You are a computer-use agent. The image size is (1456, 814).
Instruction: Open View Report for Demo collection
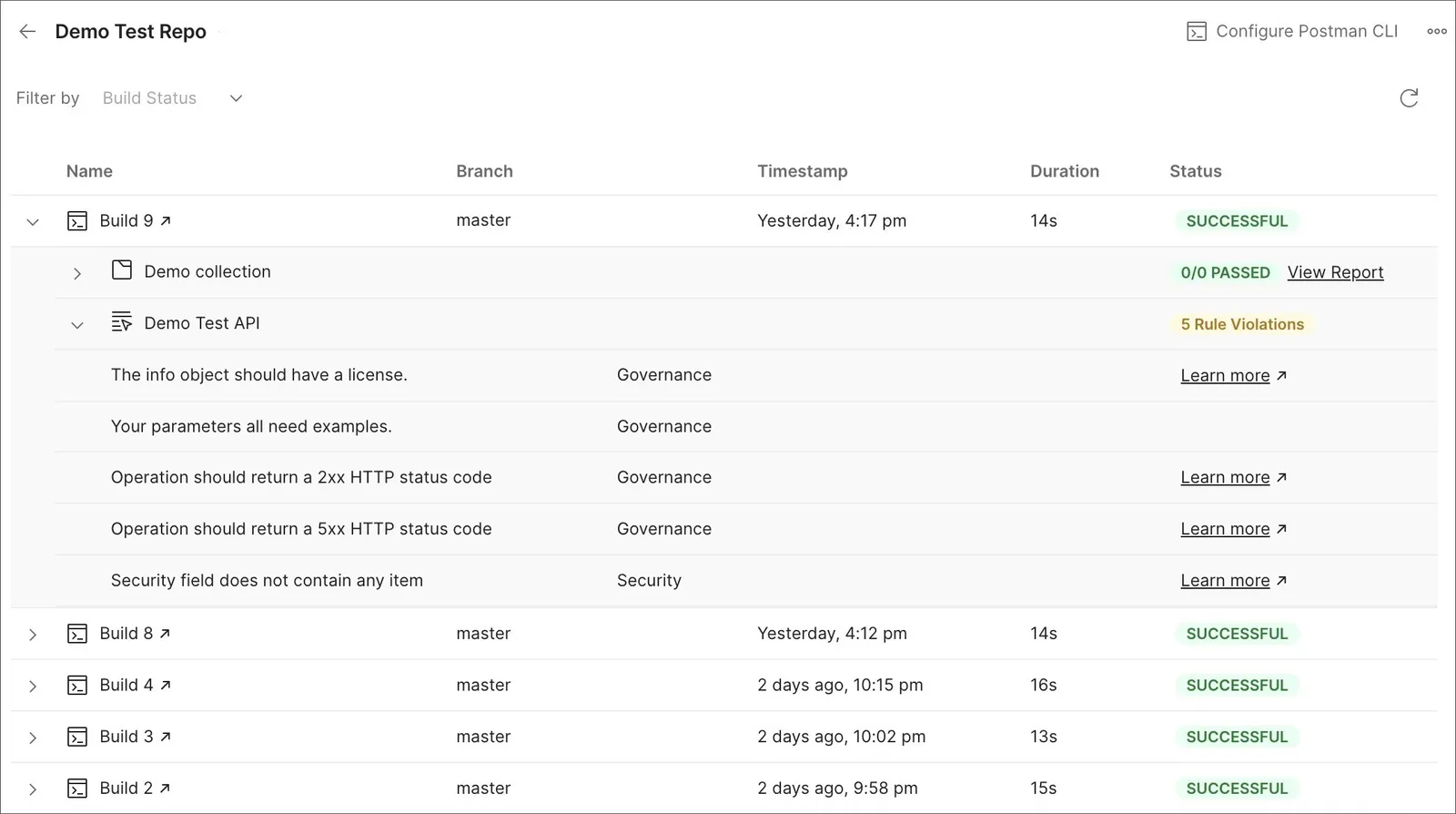click(x=1335, y=272)
